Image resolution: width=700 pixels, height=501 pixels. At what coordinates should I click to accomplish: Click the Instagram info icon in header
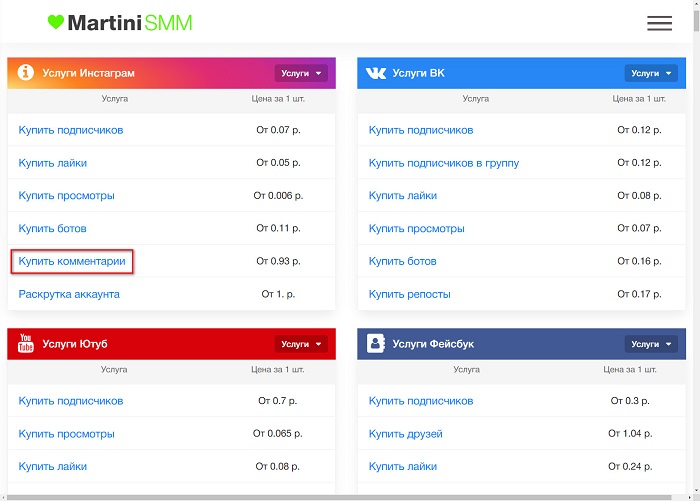[25, 72]
